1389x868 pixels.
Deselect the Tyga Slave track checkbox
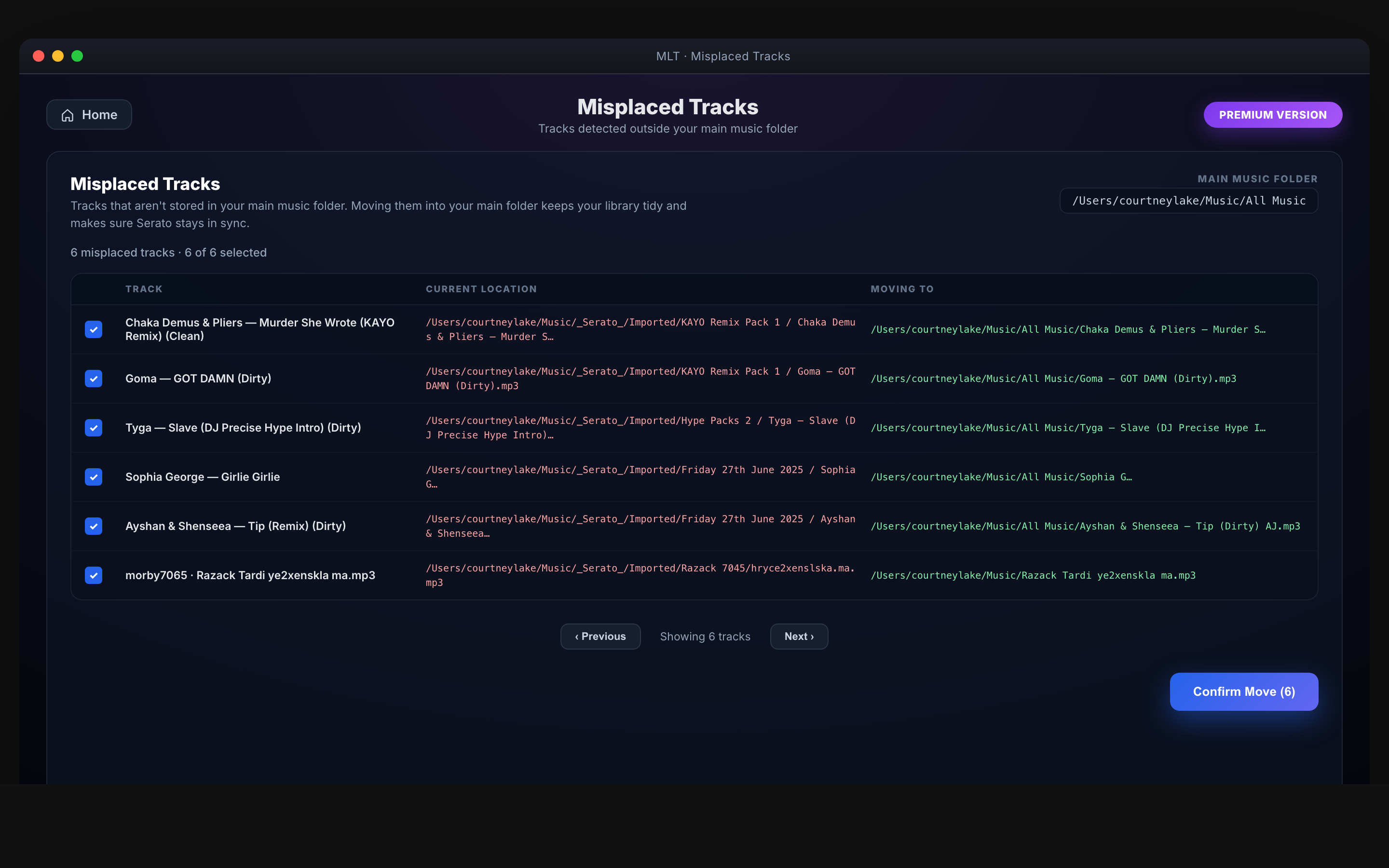[x=94, y=428]
